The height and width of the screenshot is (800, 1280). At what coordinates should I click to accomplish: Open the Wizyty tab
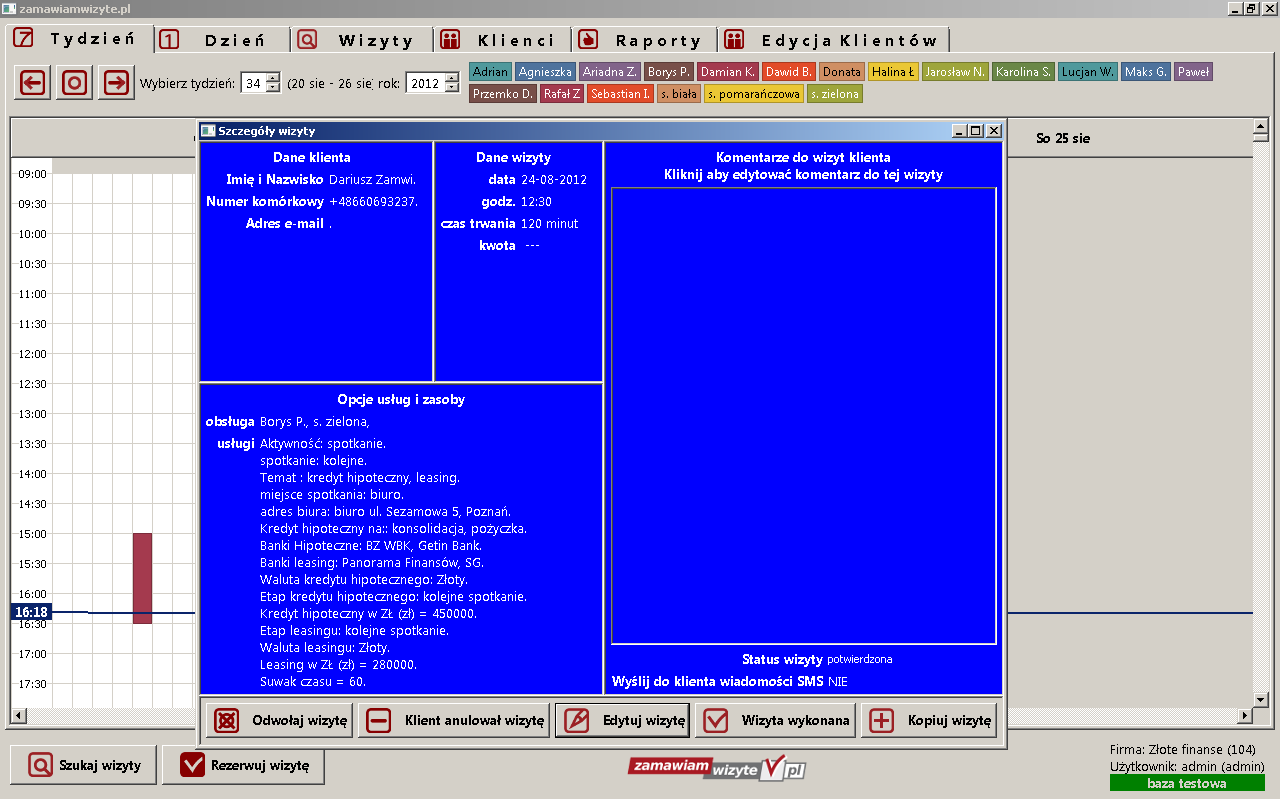click(x=362, y=40)
